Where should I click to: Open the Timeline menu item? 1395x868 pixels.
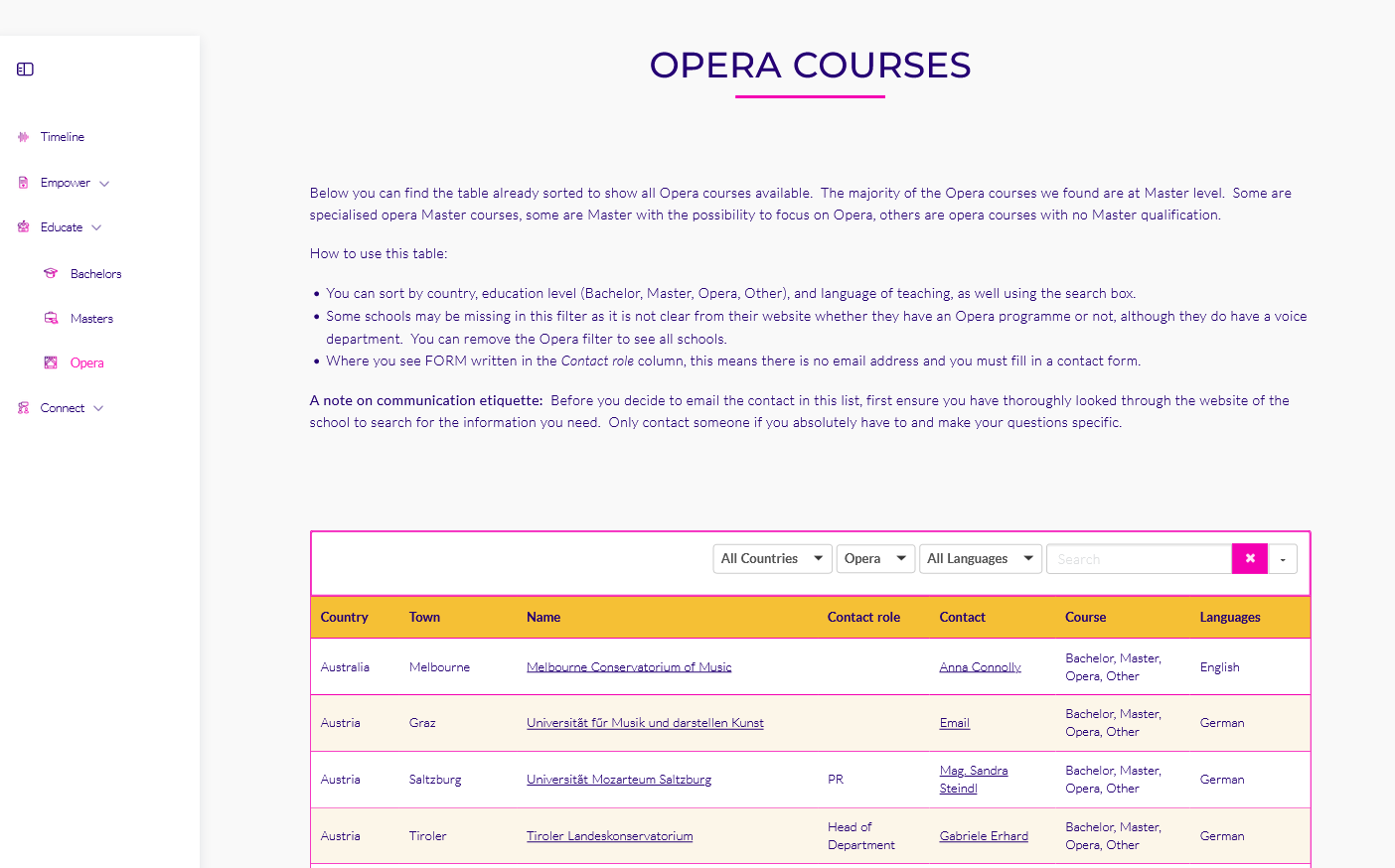(62, 137)
